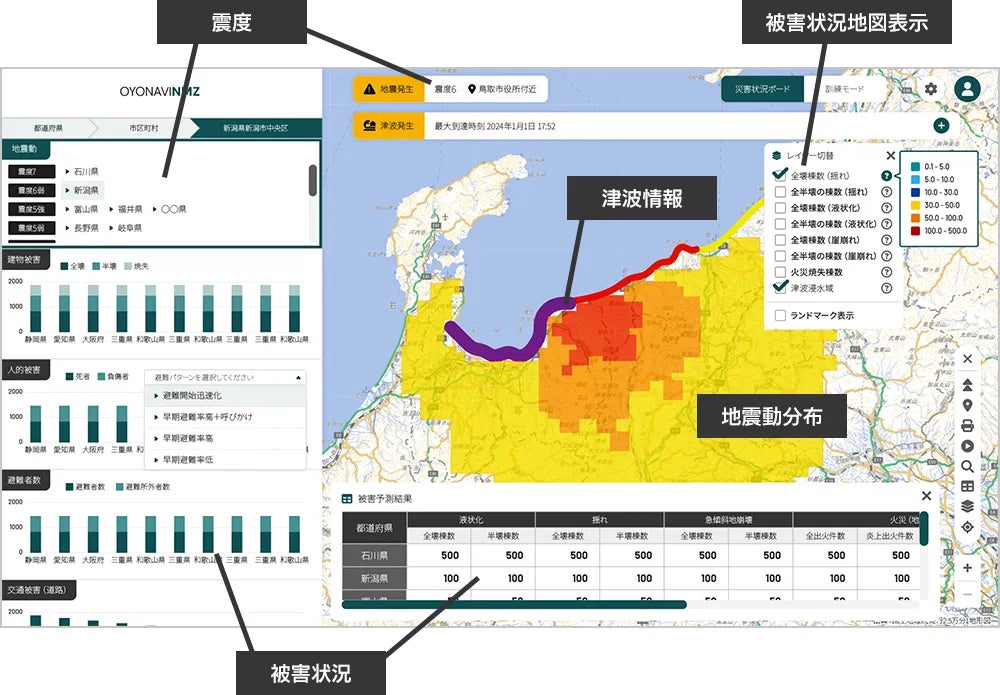
Task: Expand 石川県 under 震度7
Action: (x=82, y=172)
